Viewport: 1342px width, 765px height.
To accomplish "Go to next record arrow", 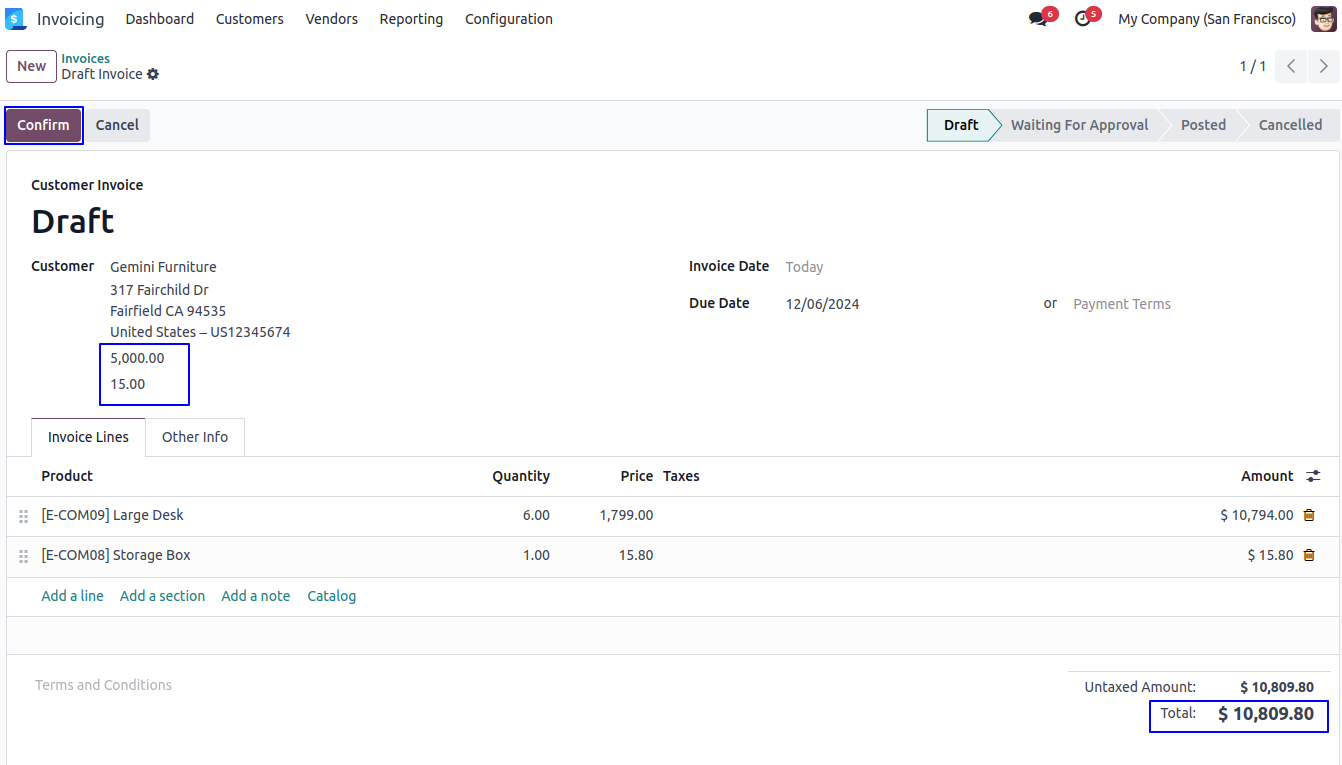I will point(1324,66).
